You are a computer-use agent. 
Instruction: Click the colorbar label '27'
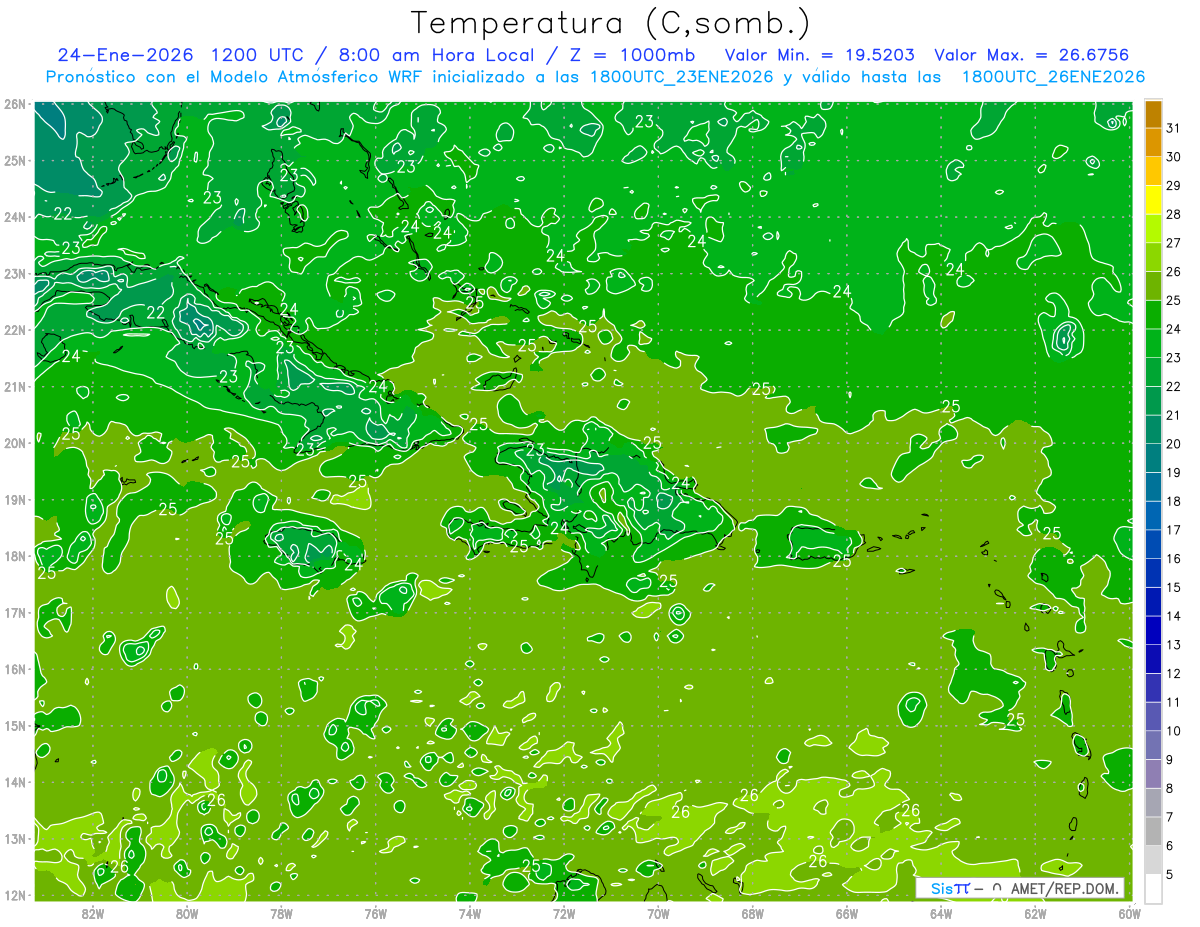tap(1173, 243)
